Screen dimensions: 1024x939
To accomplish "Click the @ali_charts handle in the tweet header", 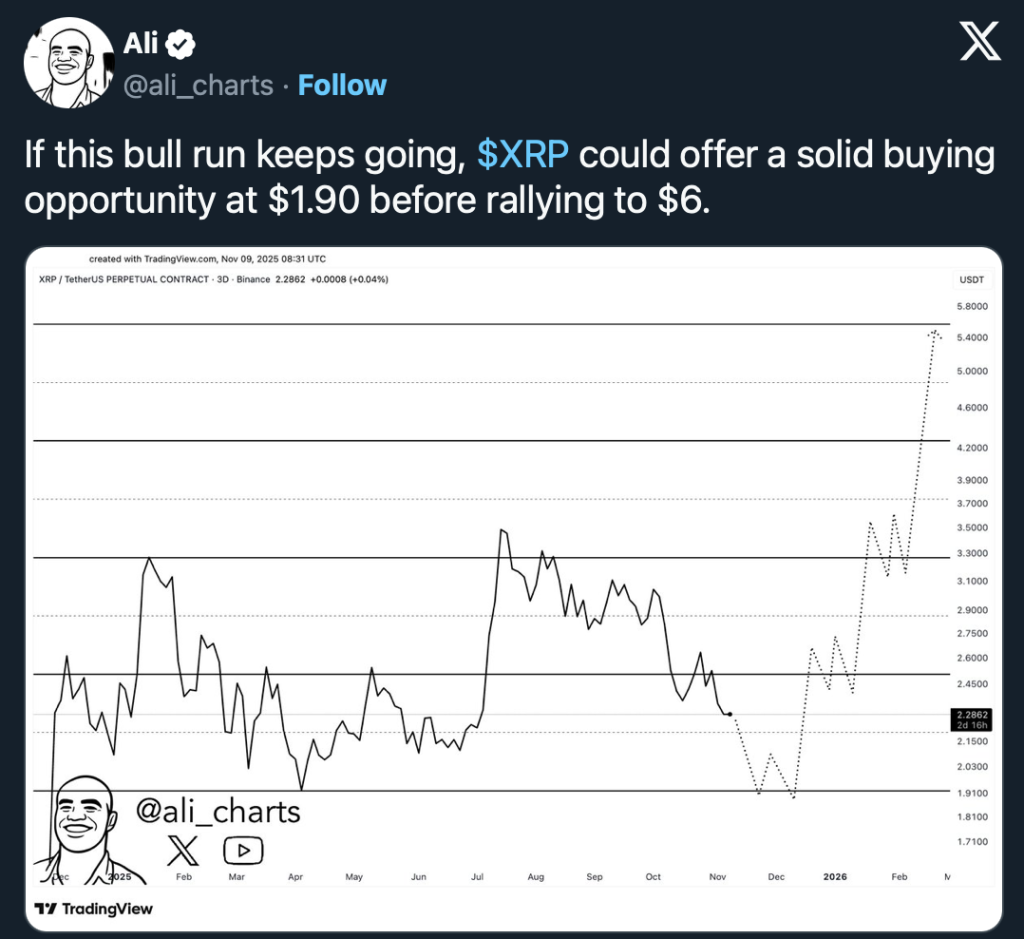I will [198, 86].
